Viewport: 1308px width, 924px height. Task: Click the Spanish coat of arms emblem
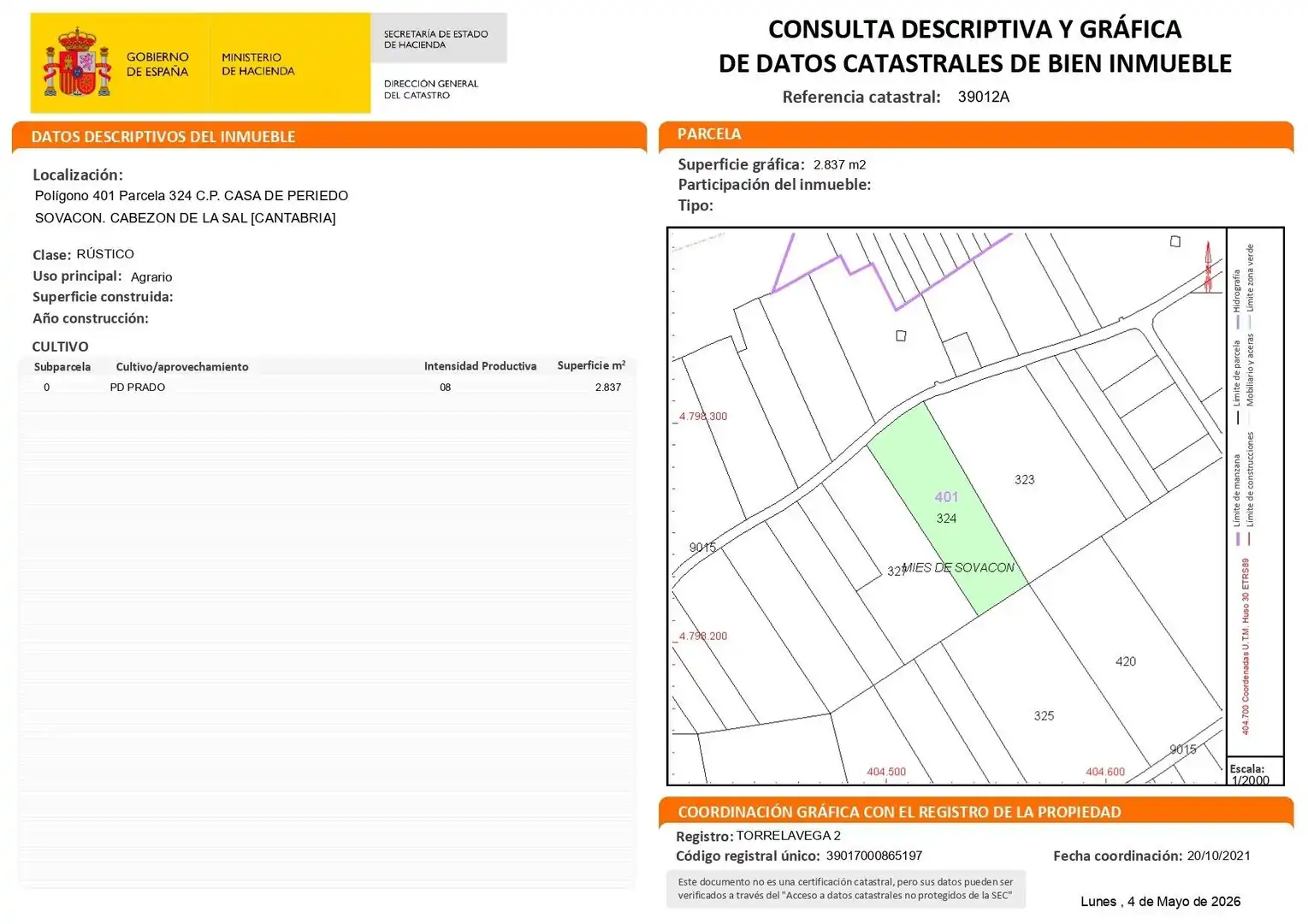77,62
